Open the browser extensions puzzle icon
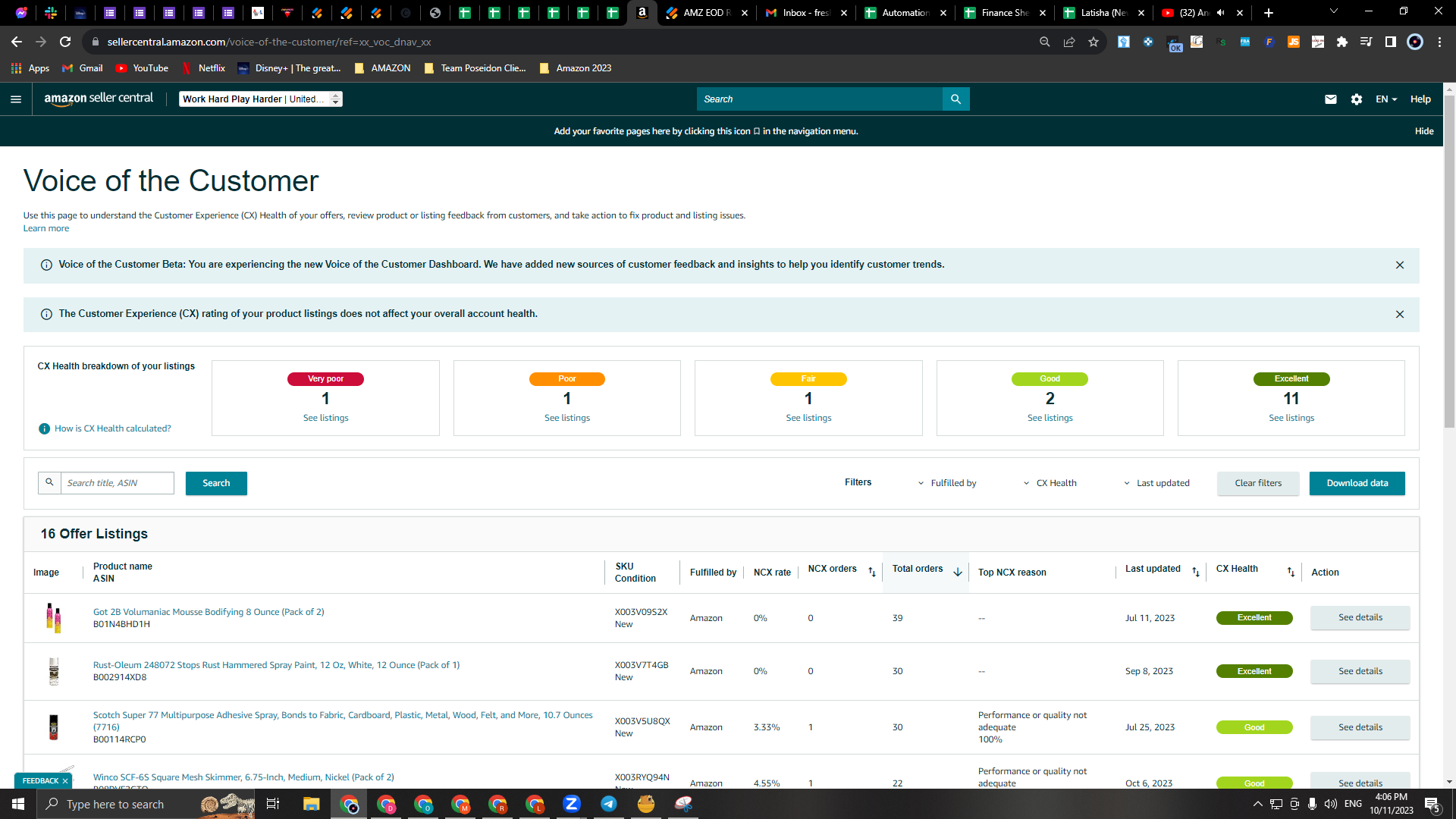Image resolution: width=1456 pixels, height=819 pixels. tap(1342, 42)
